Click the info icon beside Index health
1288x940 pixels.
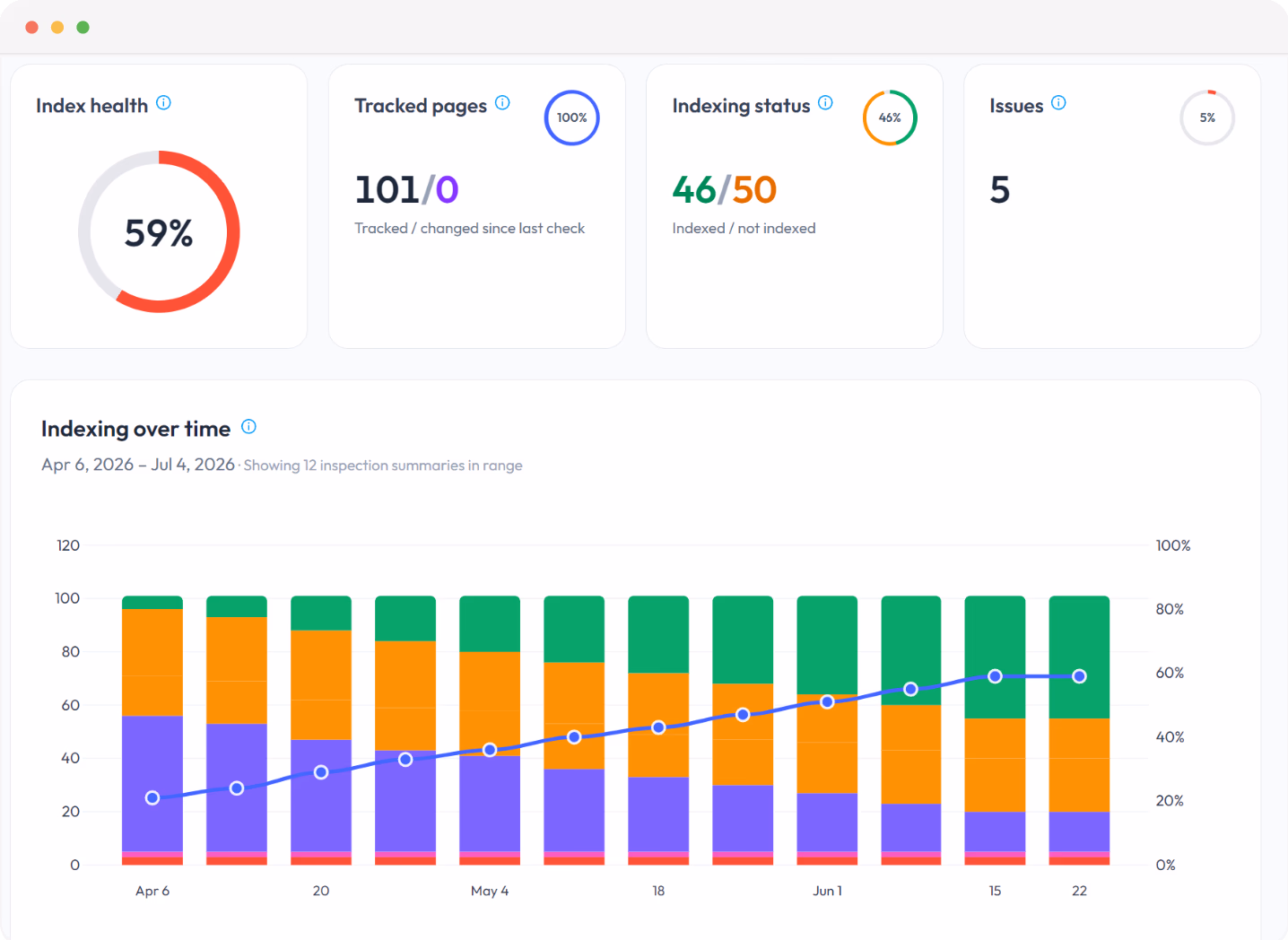(x=163, y=103)
